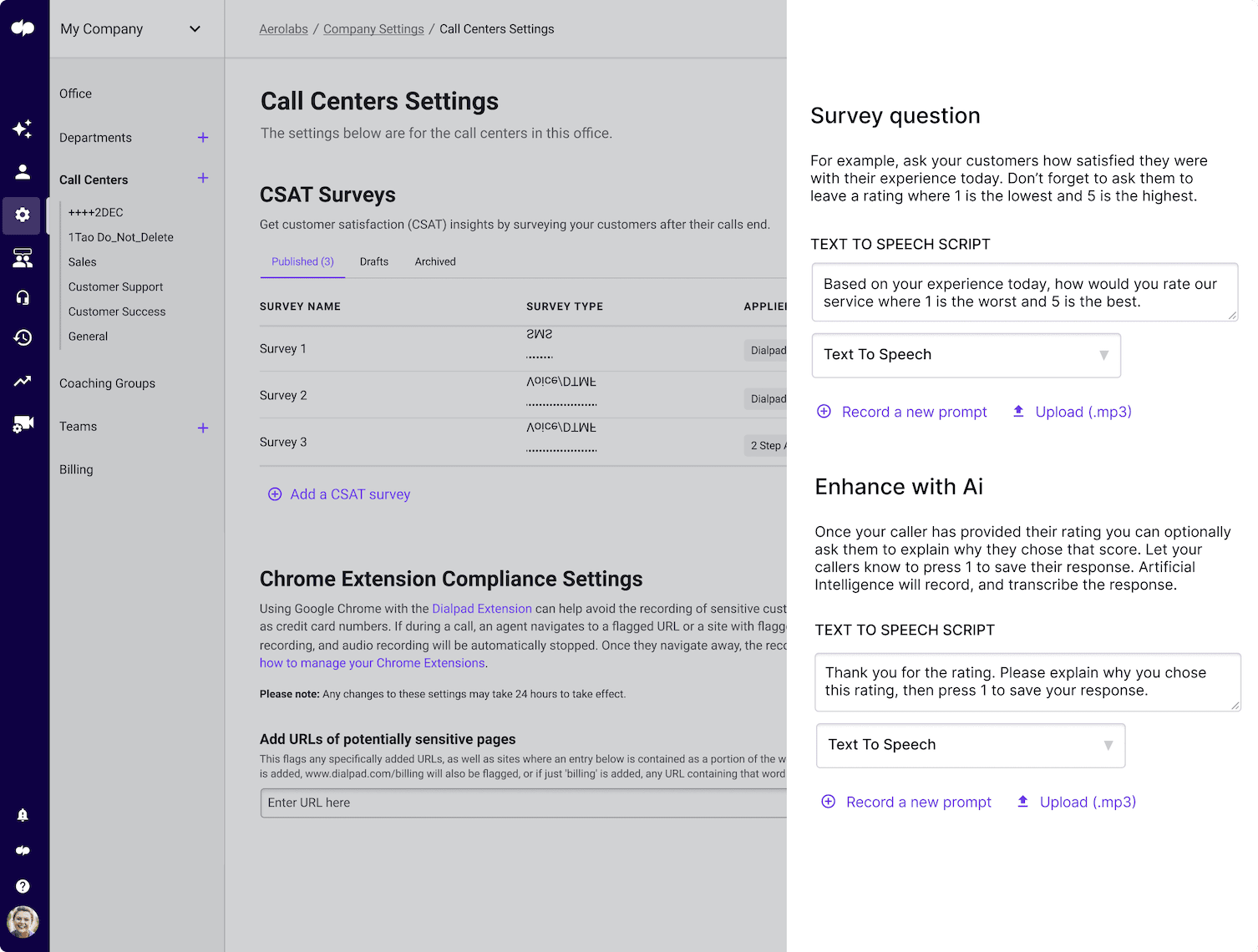This screenshot has height=952, width=1258.
Task: Click Survey question Record a new prompt
Action: 914,412
